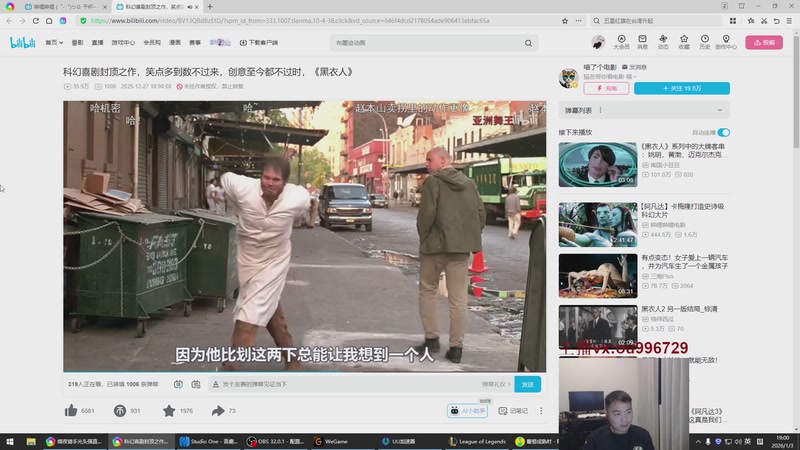Viewport: 800px width, 450px height.
Task: Open the 动态 feed icon
Action: click(x=663, y=42)
